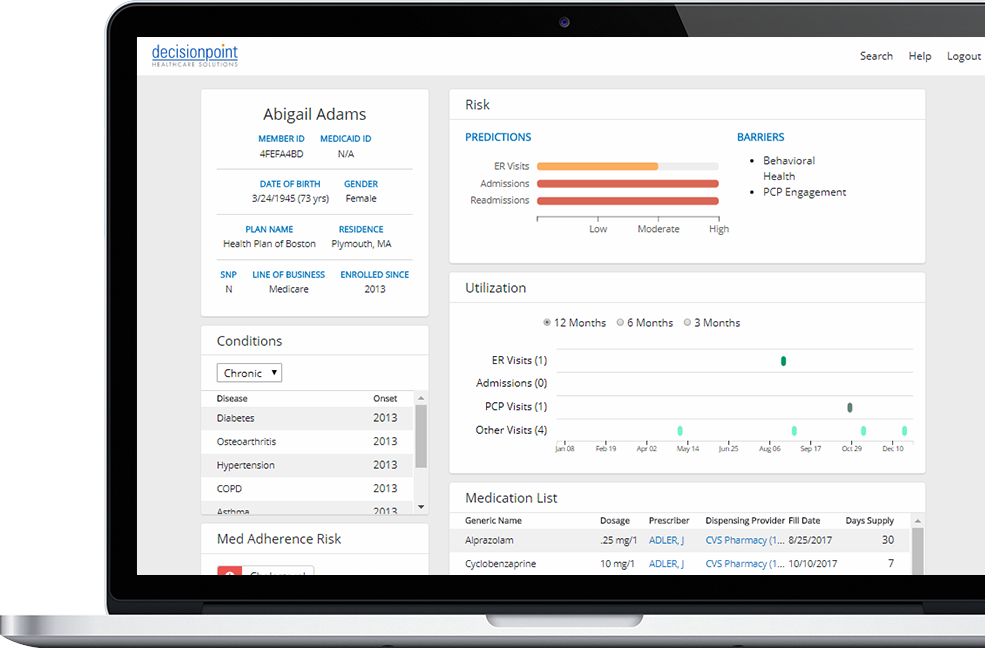Screen dimensions: 985x648
Task: Open ADLER, J prescriber link for Cyclobenzaprine
Action: 666,564
